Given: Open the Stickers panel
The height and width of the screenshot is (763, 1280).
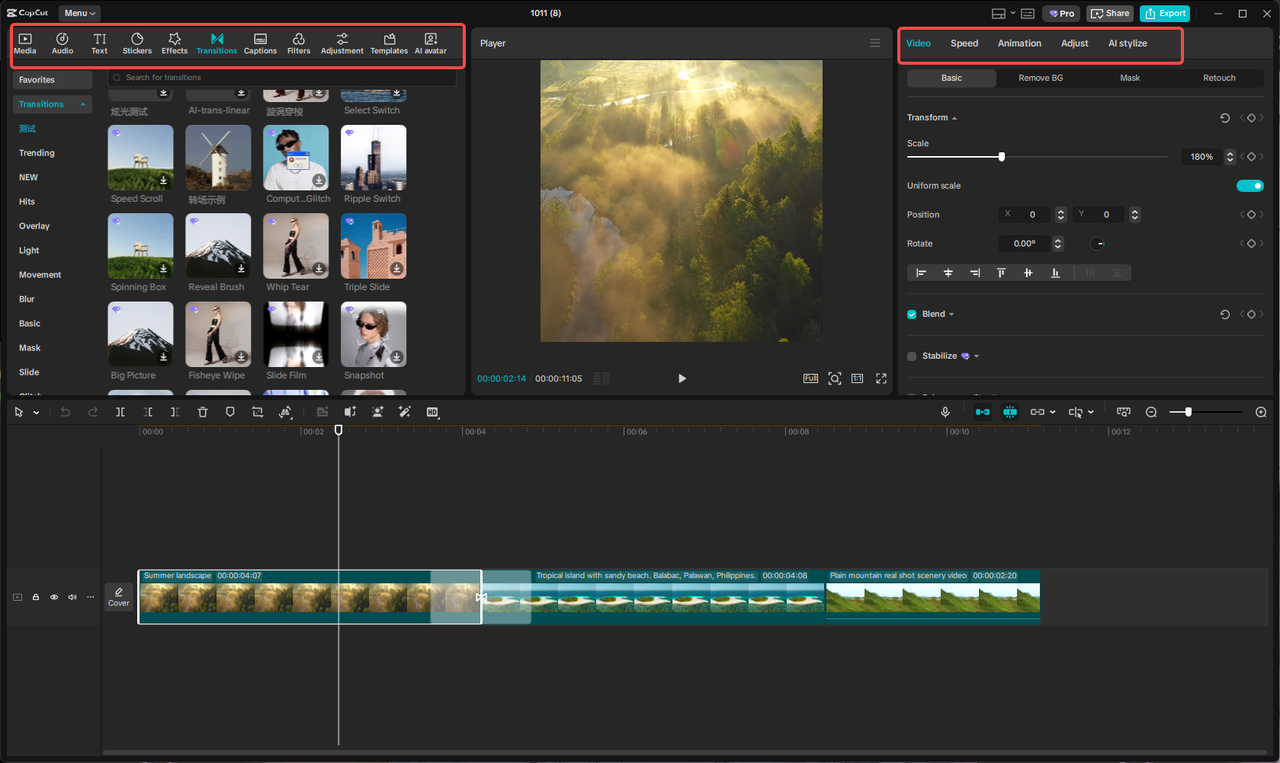Looking at the screenshot, I should (136, 43).
